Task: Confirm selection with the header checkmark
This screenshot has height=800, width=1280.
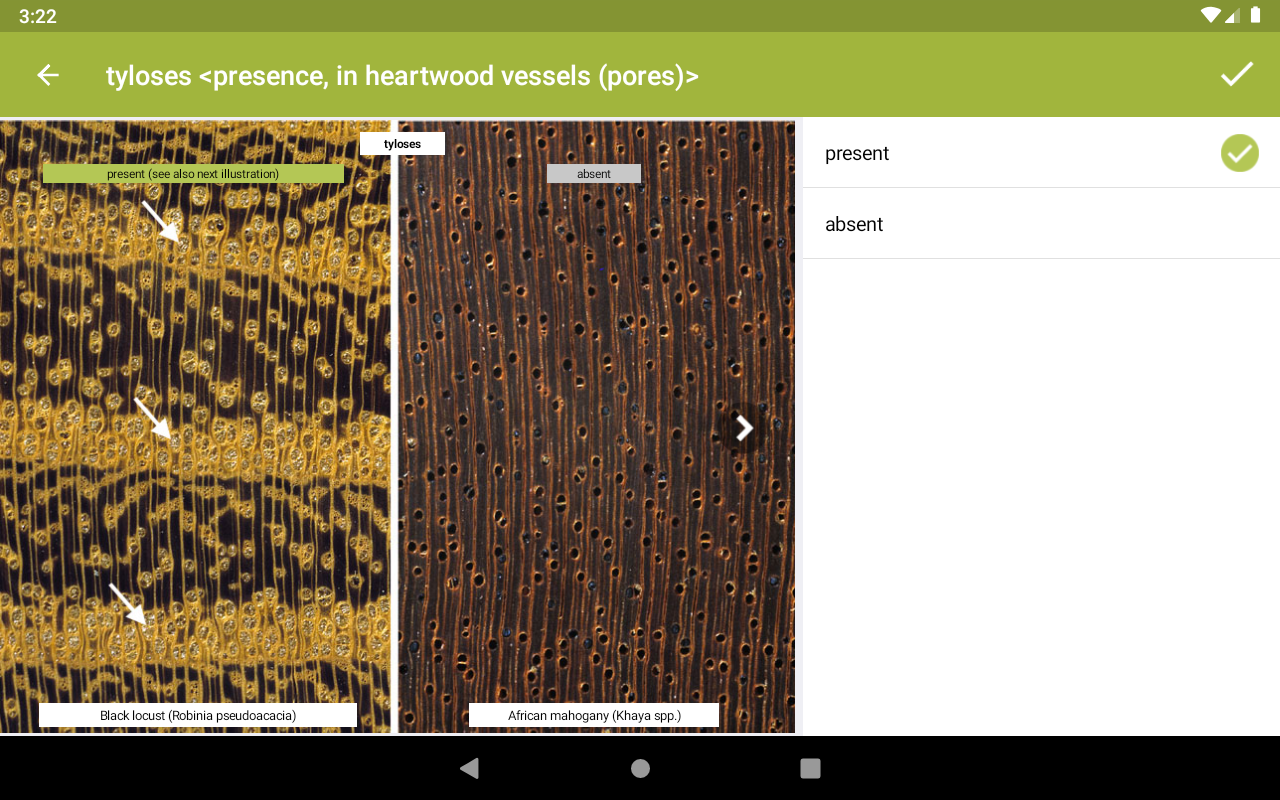Action: (1237, 75)
